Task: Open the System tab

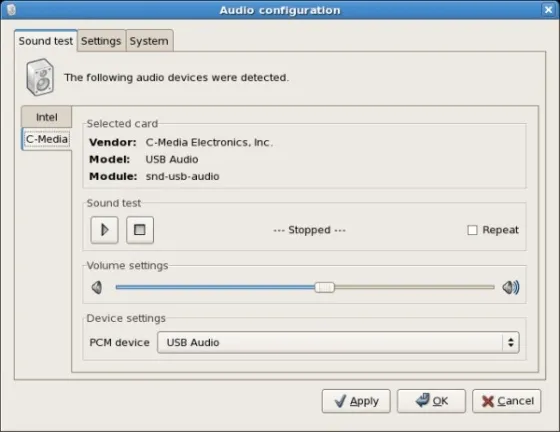Action: point(149,41)
